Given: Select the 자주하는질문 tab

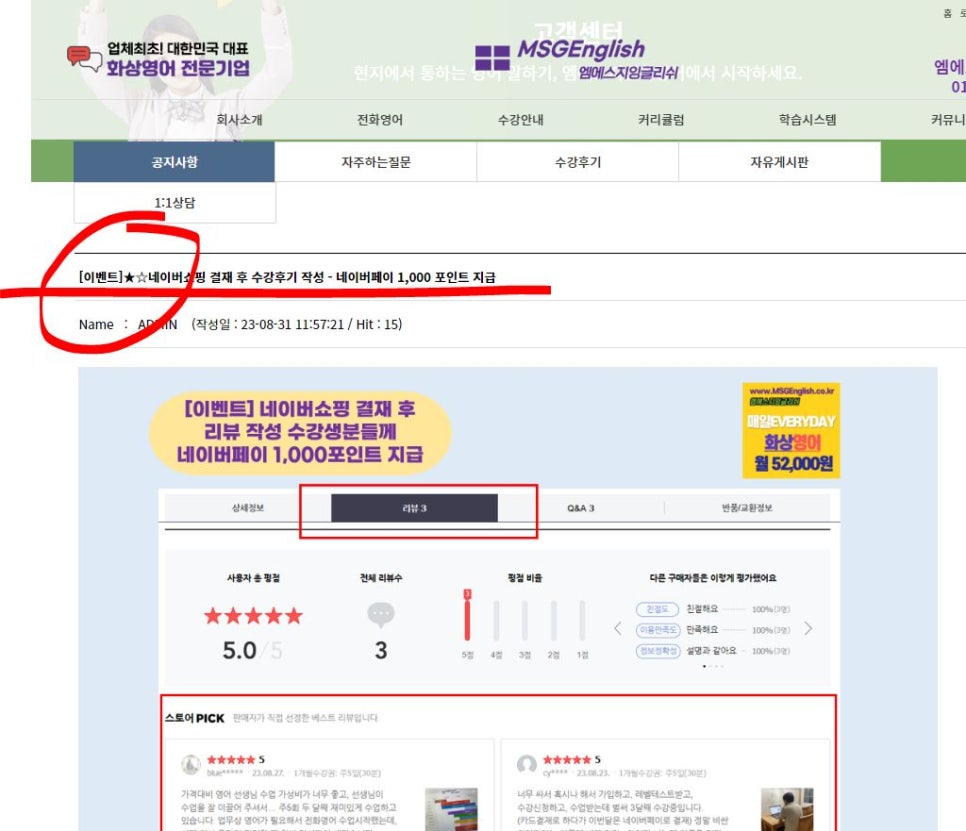Looking at the screenshot, I should [376, 162].
